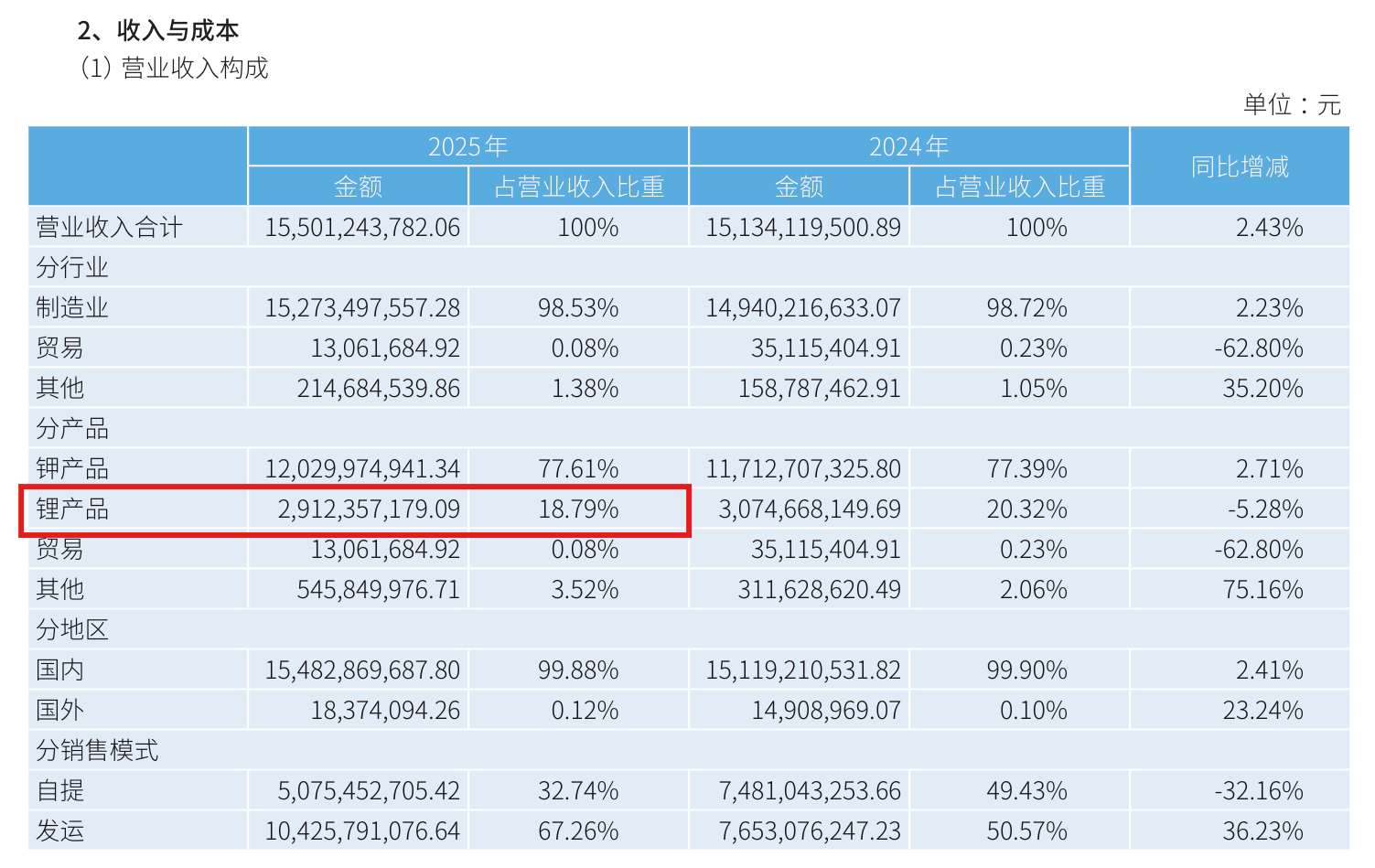Click the 国外 row label
The width and height of the screenshot is (1375, 868).
tap(60, 710)
